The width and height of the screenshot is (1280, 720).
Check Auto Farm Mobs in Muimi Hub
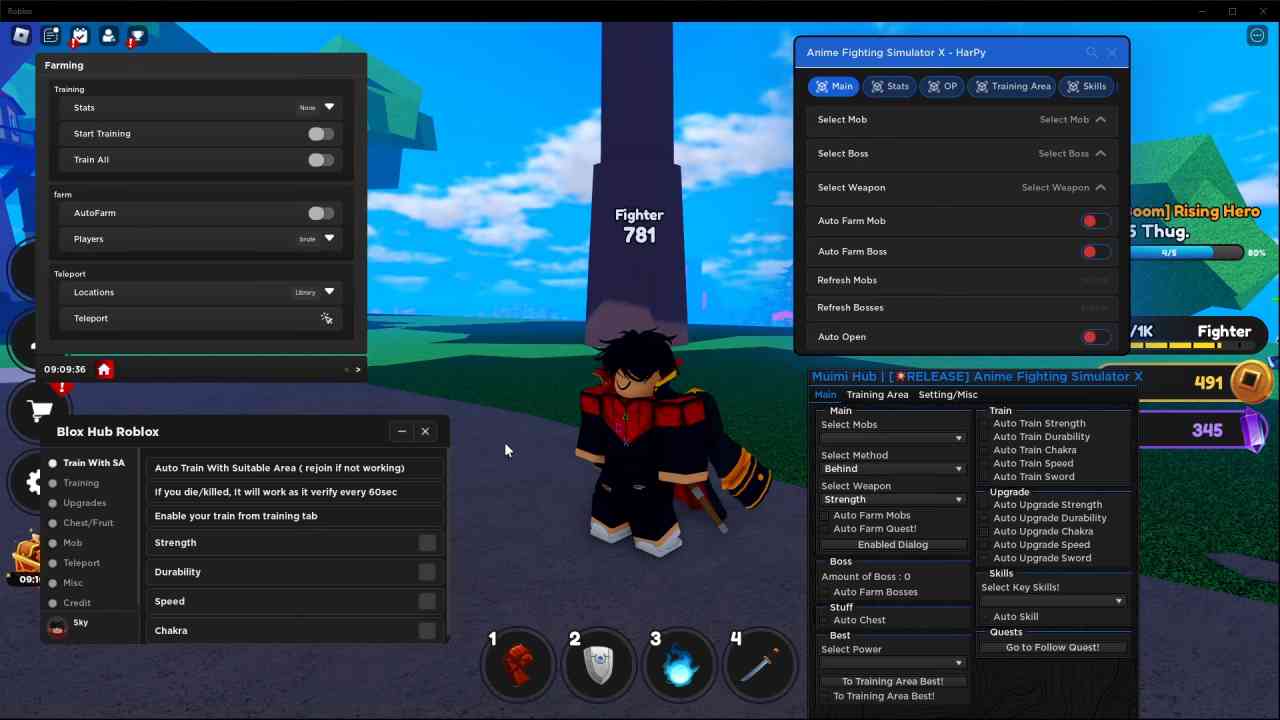coord(825,516)
